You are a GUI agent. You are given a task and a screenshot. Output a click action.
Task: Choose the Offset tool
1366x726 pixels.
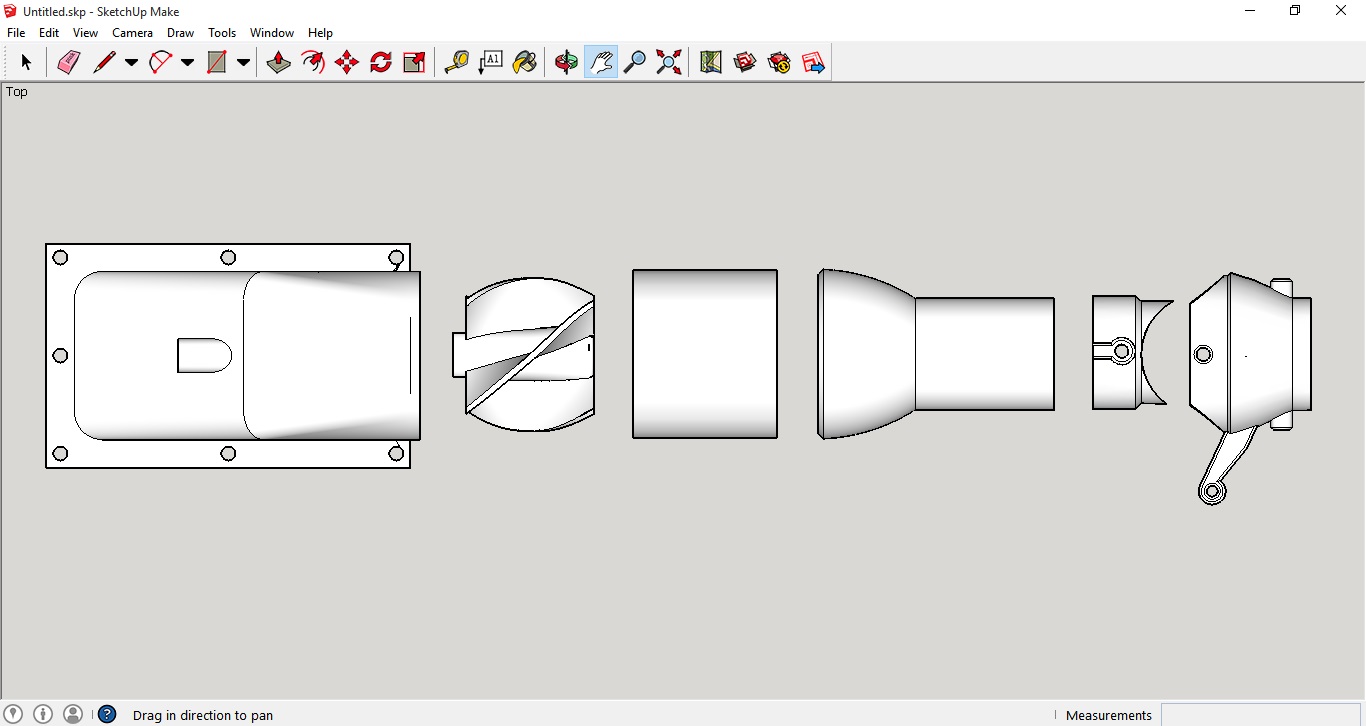(x=313, y=62)
